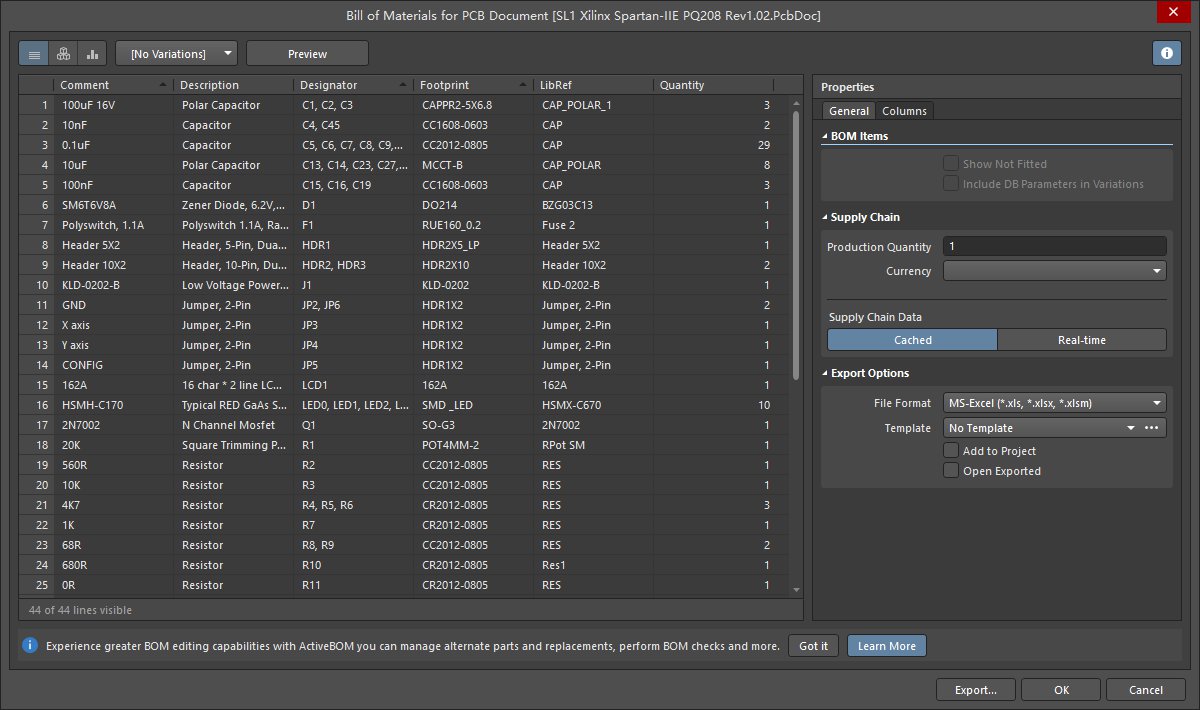Image resolution: width=1200 pixels, height=710 pixels.
Task: Click the Res1 LibRef cell
Action: pyautogui.click(x=593, y=565)
